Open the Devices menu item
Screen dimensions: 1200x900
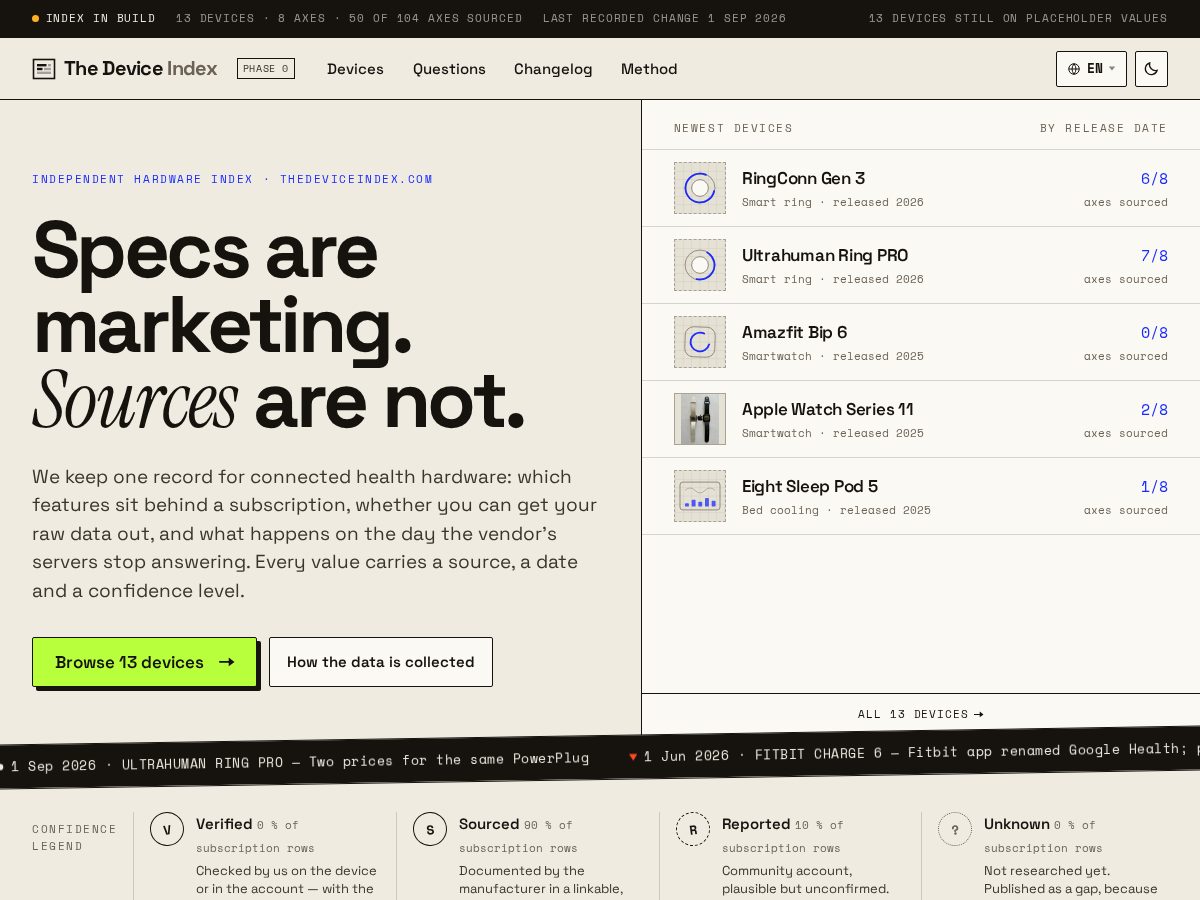tap(355, 69)
